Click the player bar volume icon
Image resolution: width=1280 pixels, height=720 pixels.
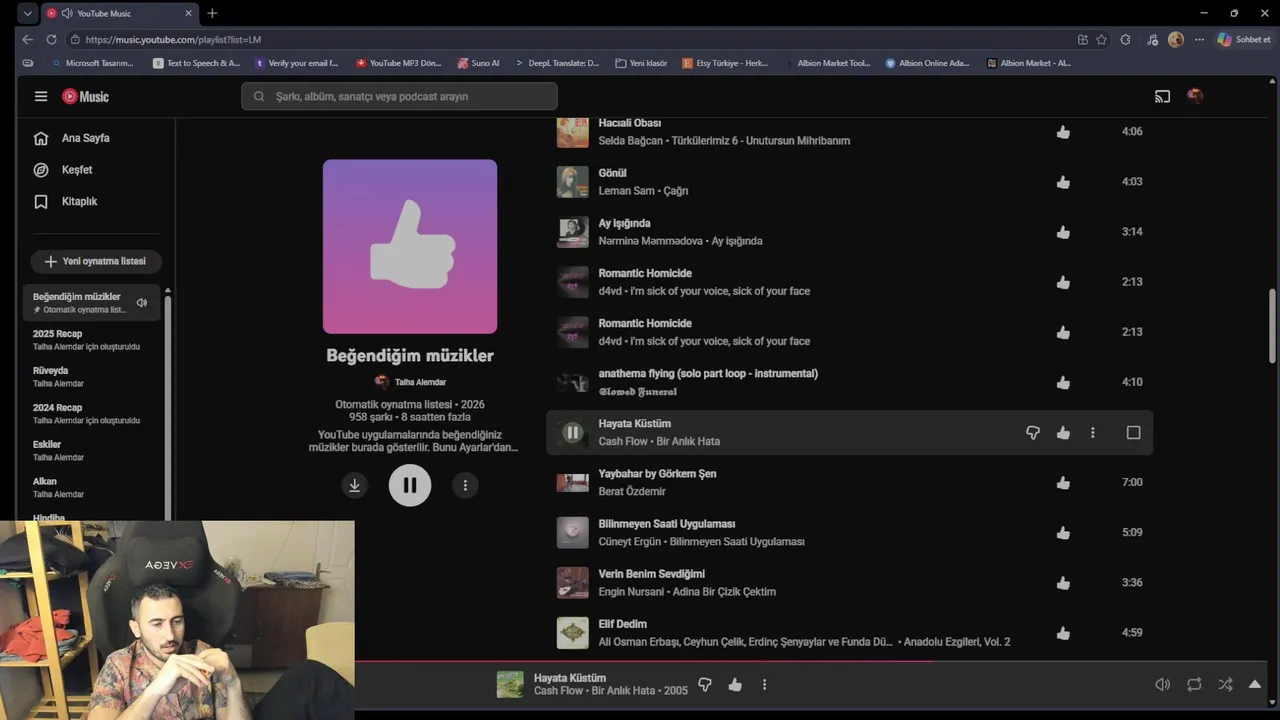coord(1162,684)
